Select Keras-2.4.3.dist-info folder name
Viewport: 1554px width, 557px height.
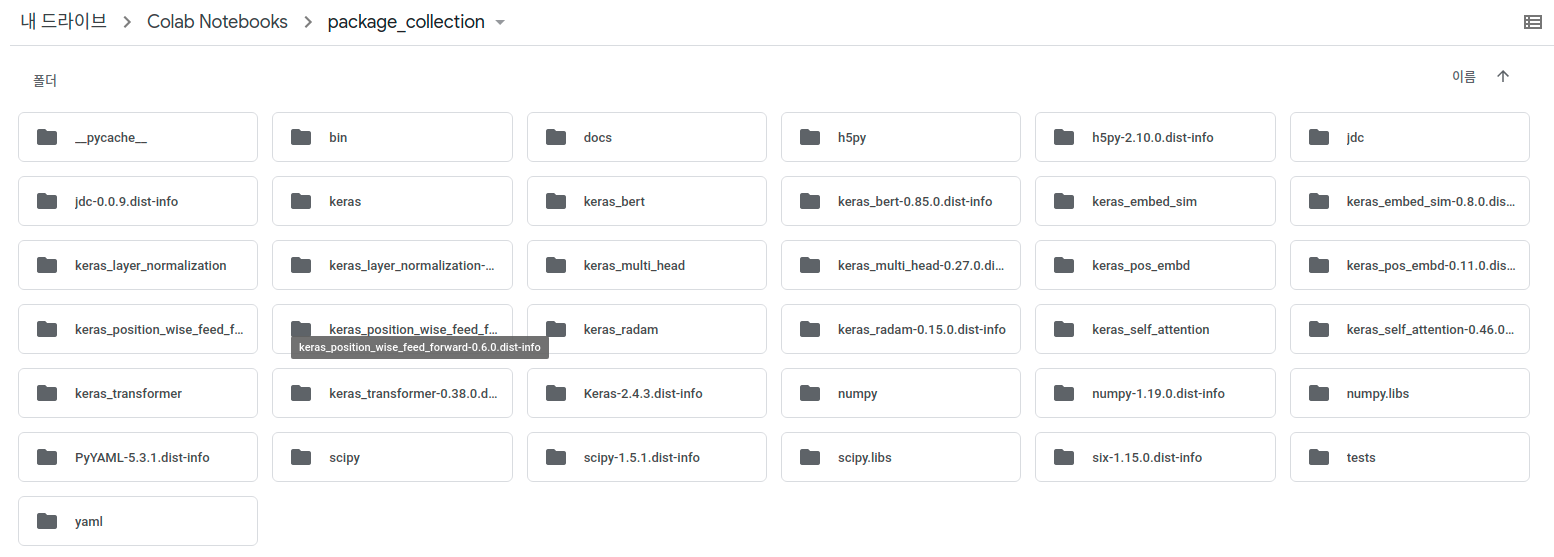[x=643, y=394]
